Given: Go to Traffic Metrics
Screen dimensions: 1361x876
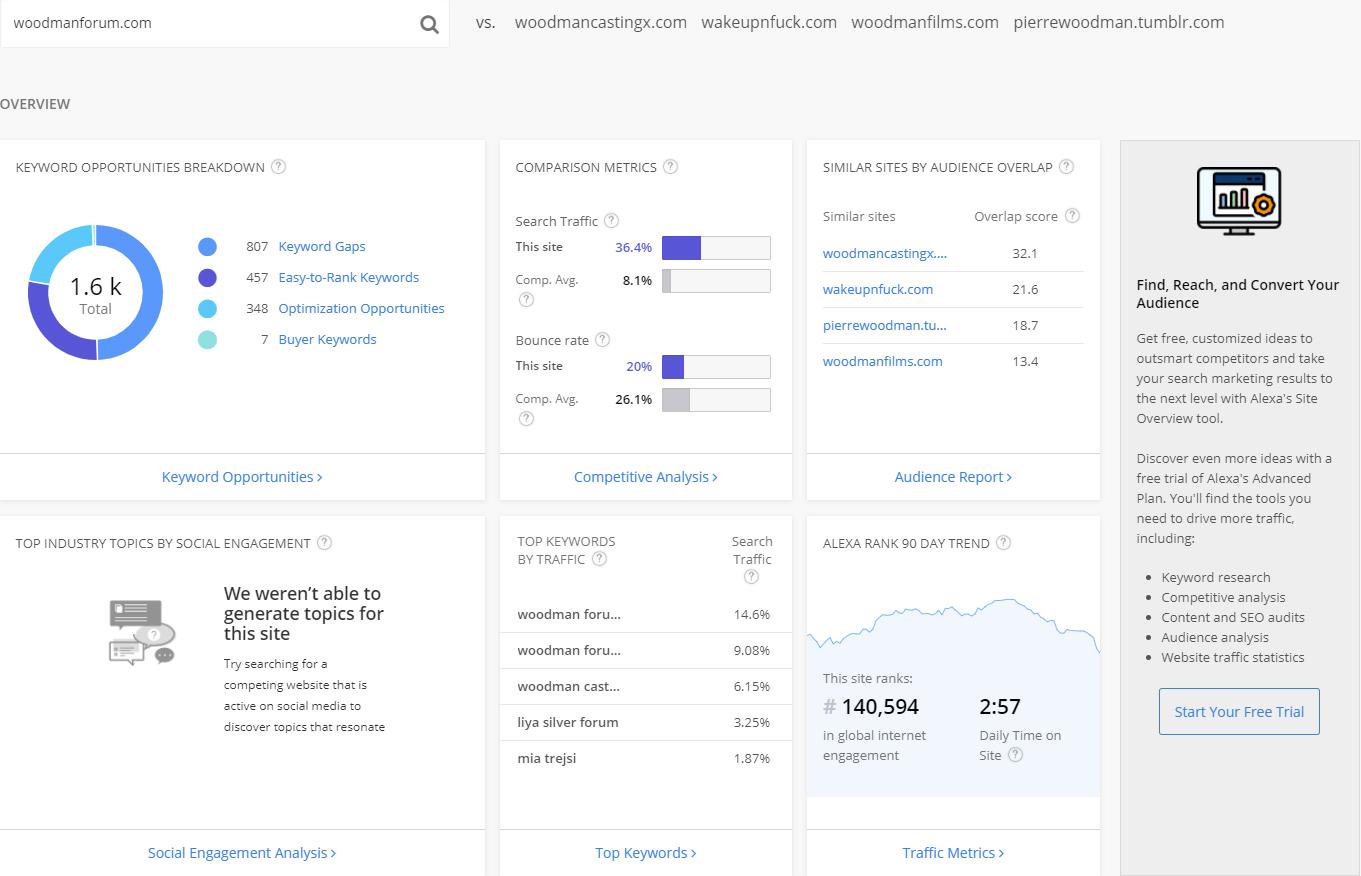Looking at the screenshot, I should pyautogui.click(x=953, y=853).
